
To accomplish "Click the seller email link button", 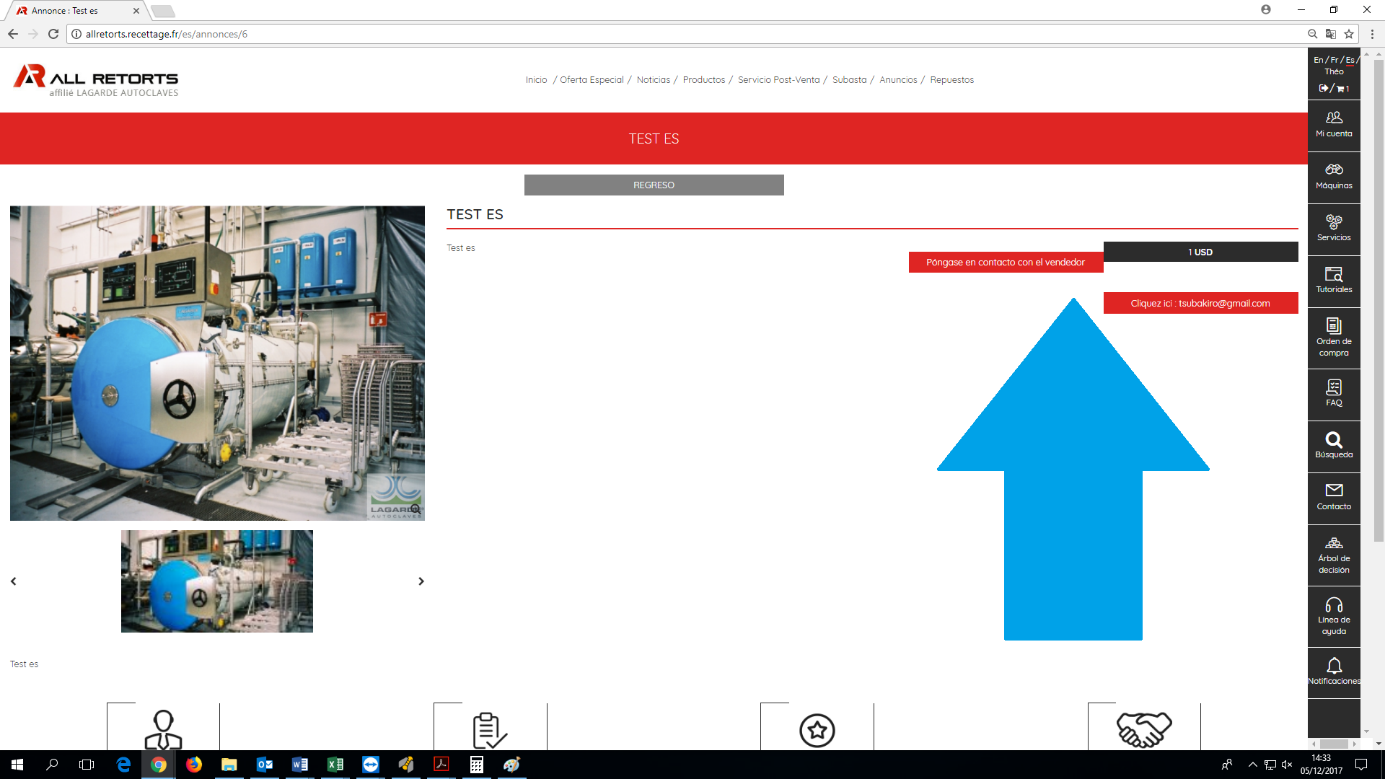I will click(1200, 303).
